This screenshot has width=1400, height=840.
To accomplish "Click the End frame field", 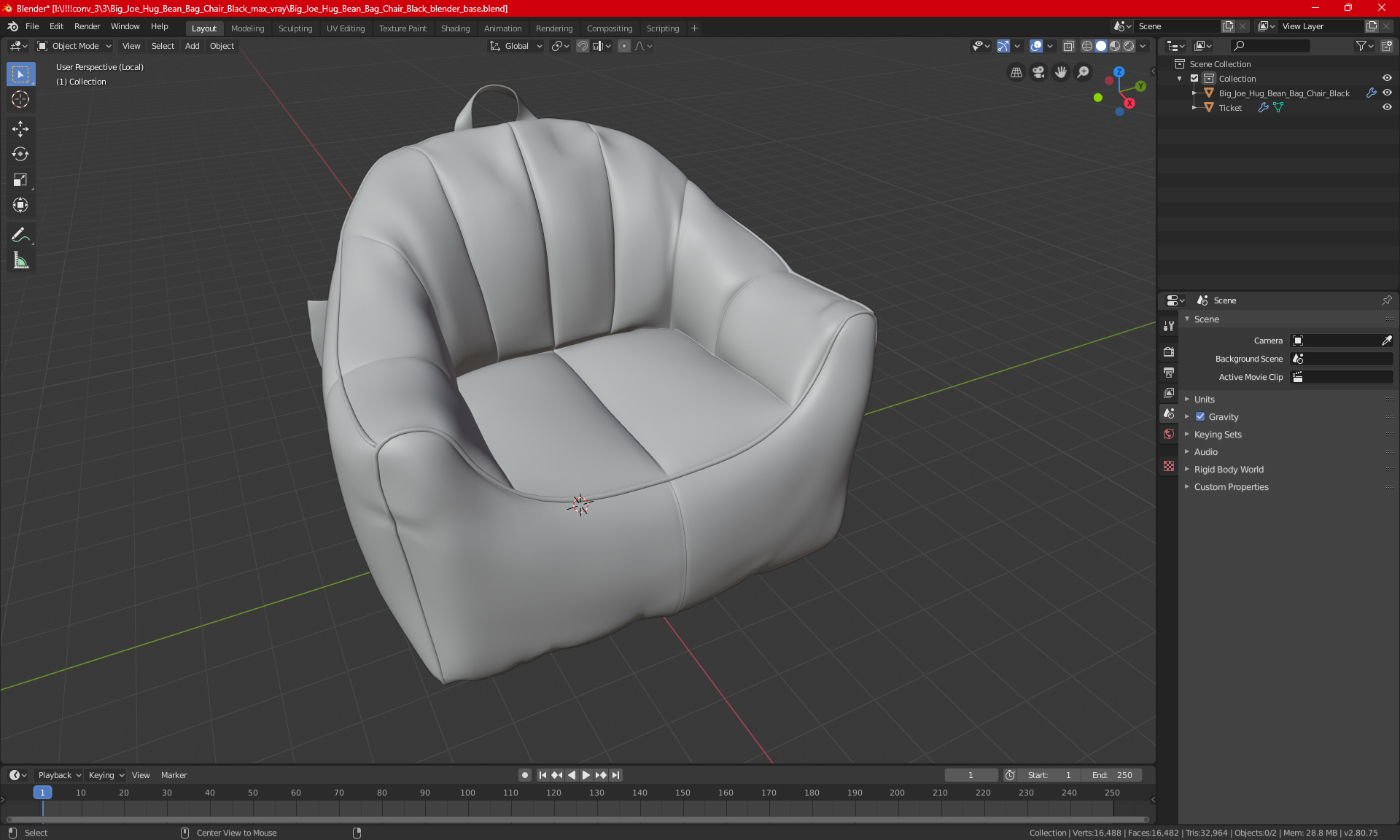I will coord(1112,775).
